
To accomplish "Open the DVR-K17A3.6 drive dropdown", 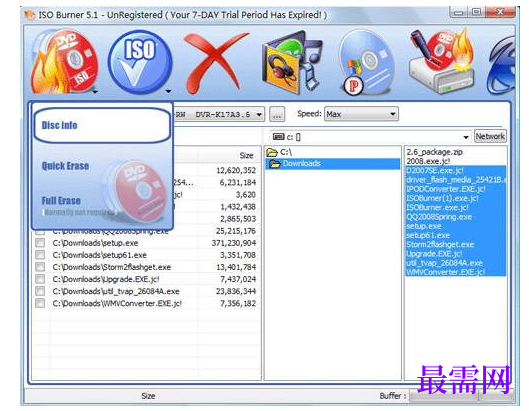I will click(259, 114).
